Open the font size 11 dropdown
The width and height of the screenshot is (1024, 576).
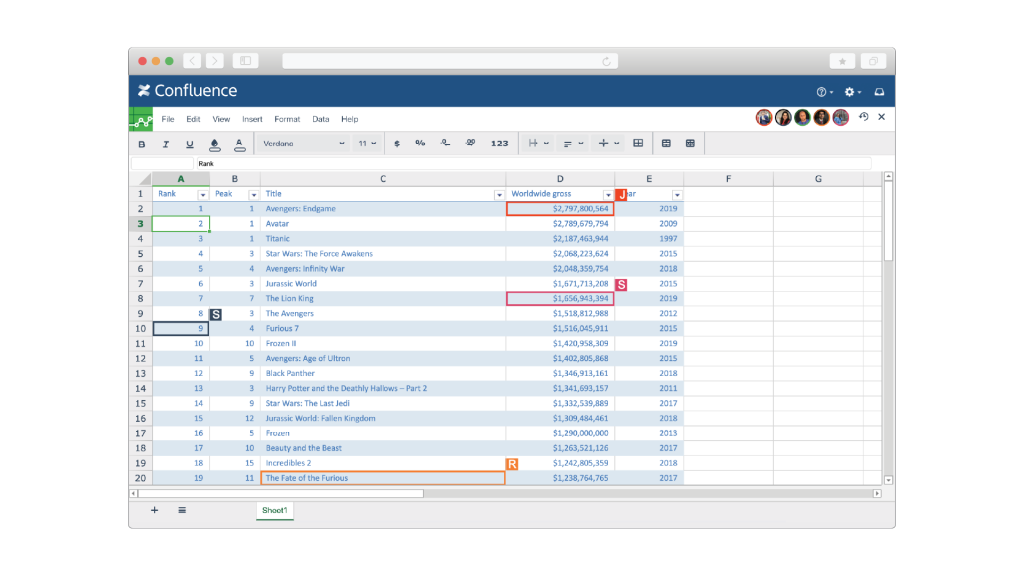click(x=367, y=144)
